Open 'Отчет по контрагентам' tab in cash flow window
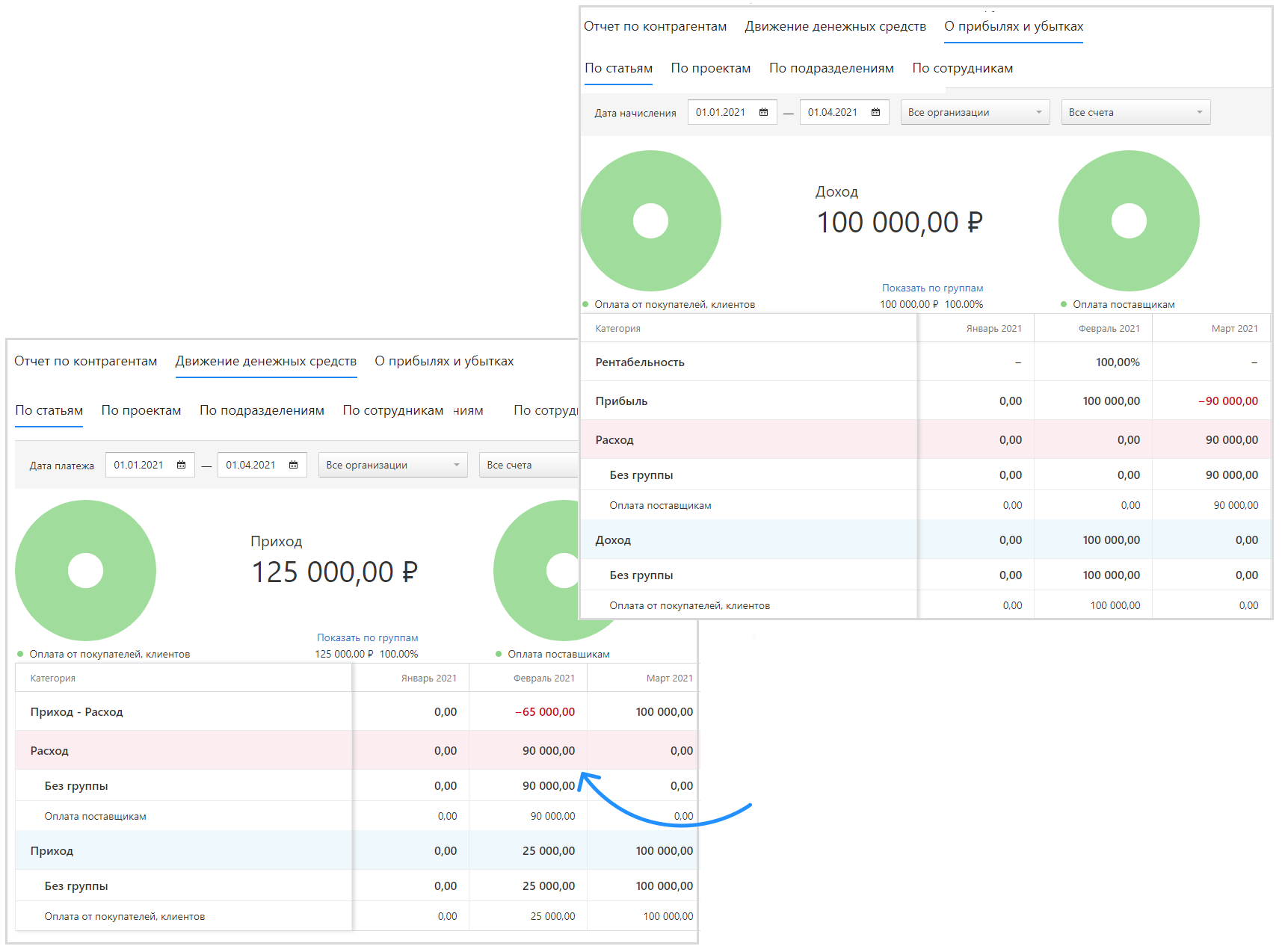Image resolution: width=1282 pixels, height=952 pixels. click(x=85, y=361)
